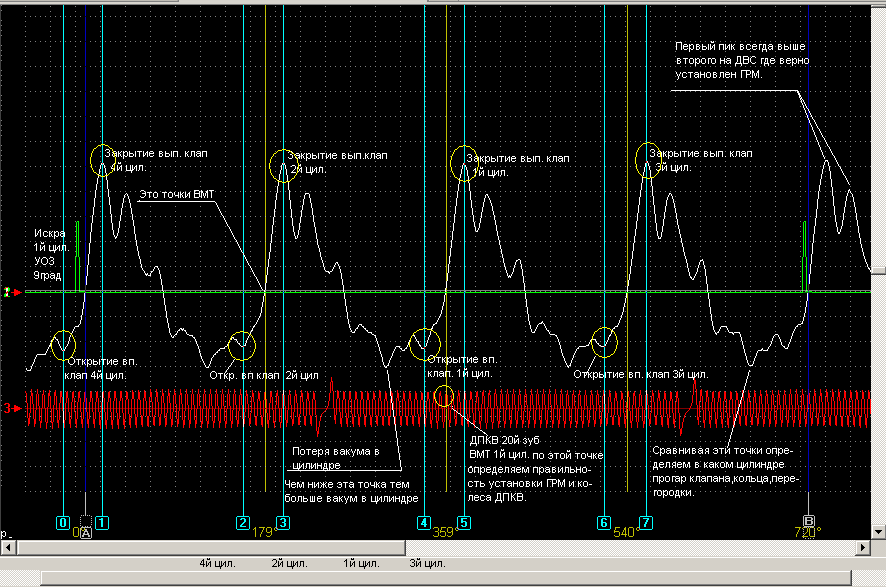Select timeline marker 6
The width and height of the screenshot is (886, 587).
click(604, 522)
